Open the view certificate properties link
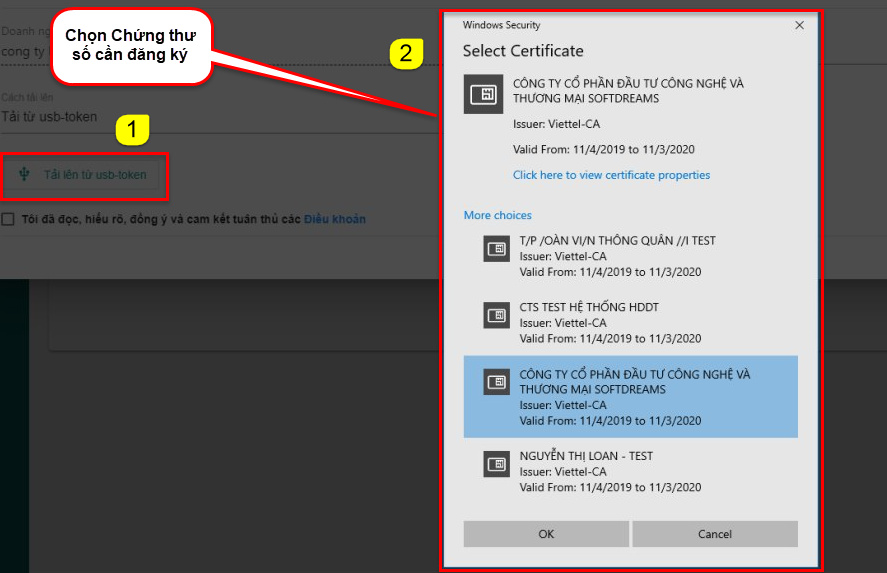The width and height of the screenshot is (887, 573). click(611, 175)
